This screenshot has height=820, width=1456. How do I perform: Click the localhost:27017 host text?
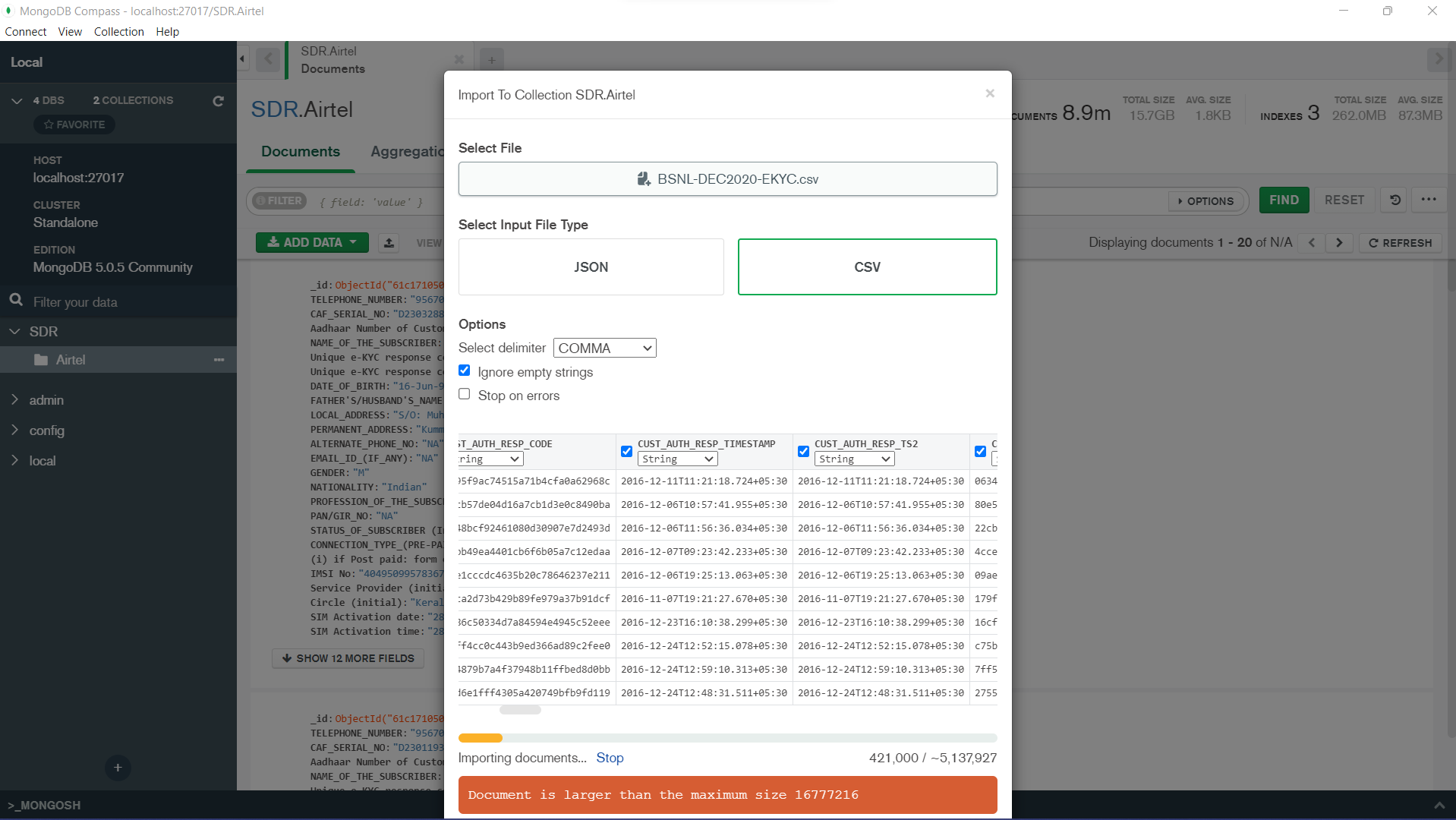[79, 178]
